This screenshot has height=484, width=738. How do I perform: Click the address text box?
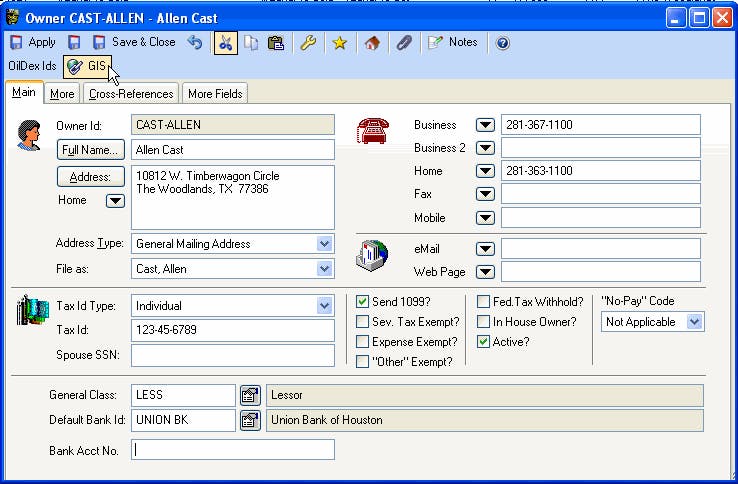pos(233,197)
